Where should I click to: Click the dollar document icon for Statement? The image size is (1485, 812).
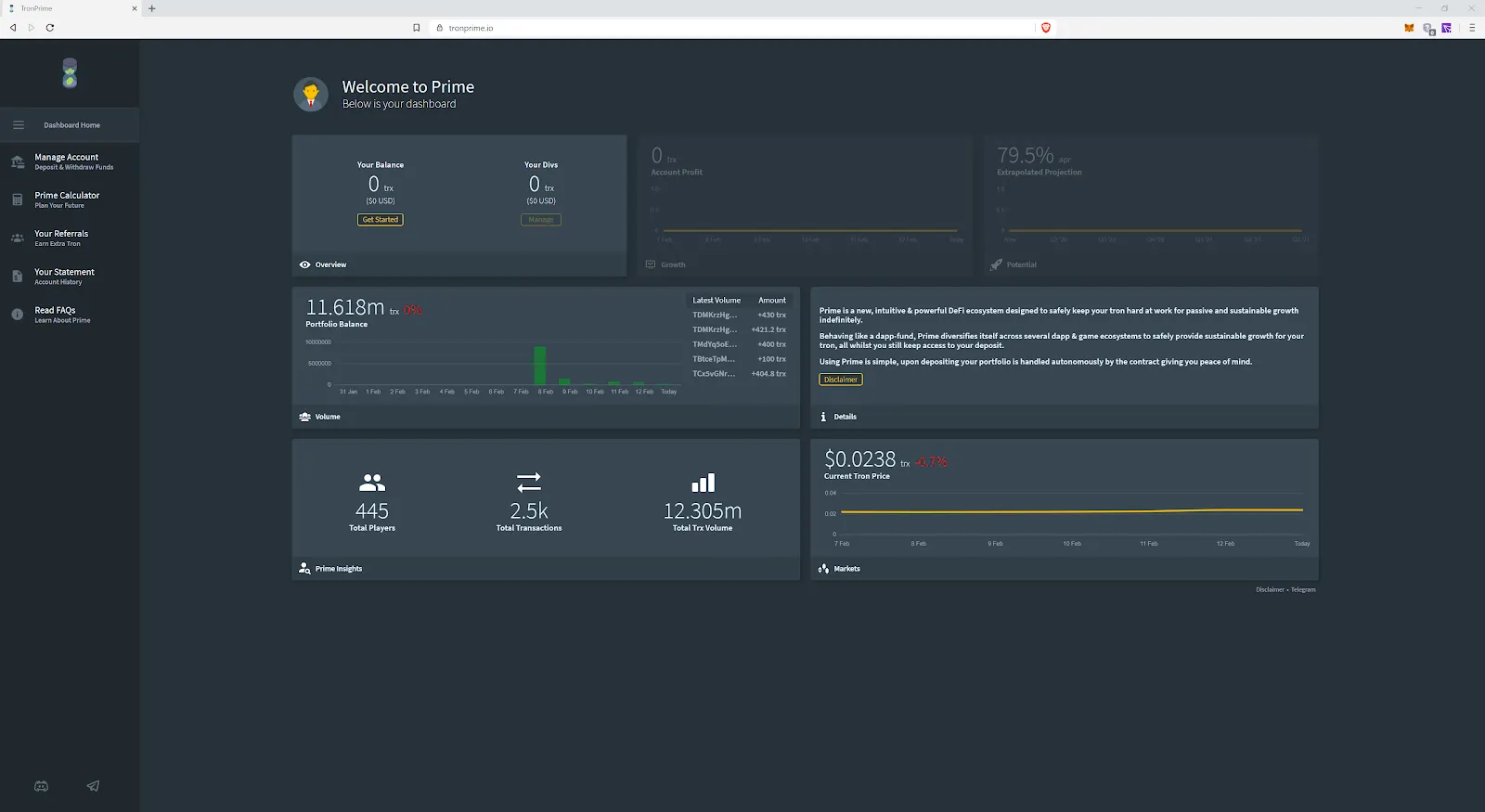pos(17,276)
